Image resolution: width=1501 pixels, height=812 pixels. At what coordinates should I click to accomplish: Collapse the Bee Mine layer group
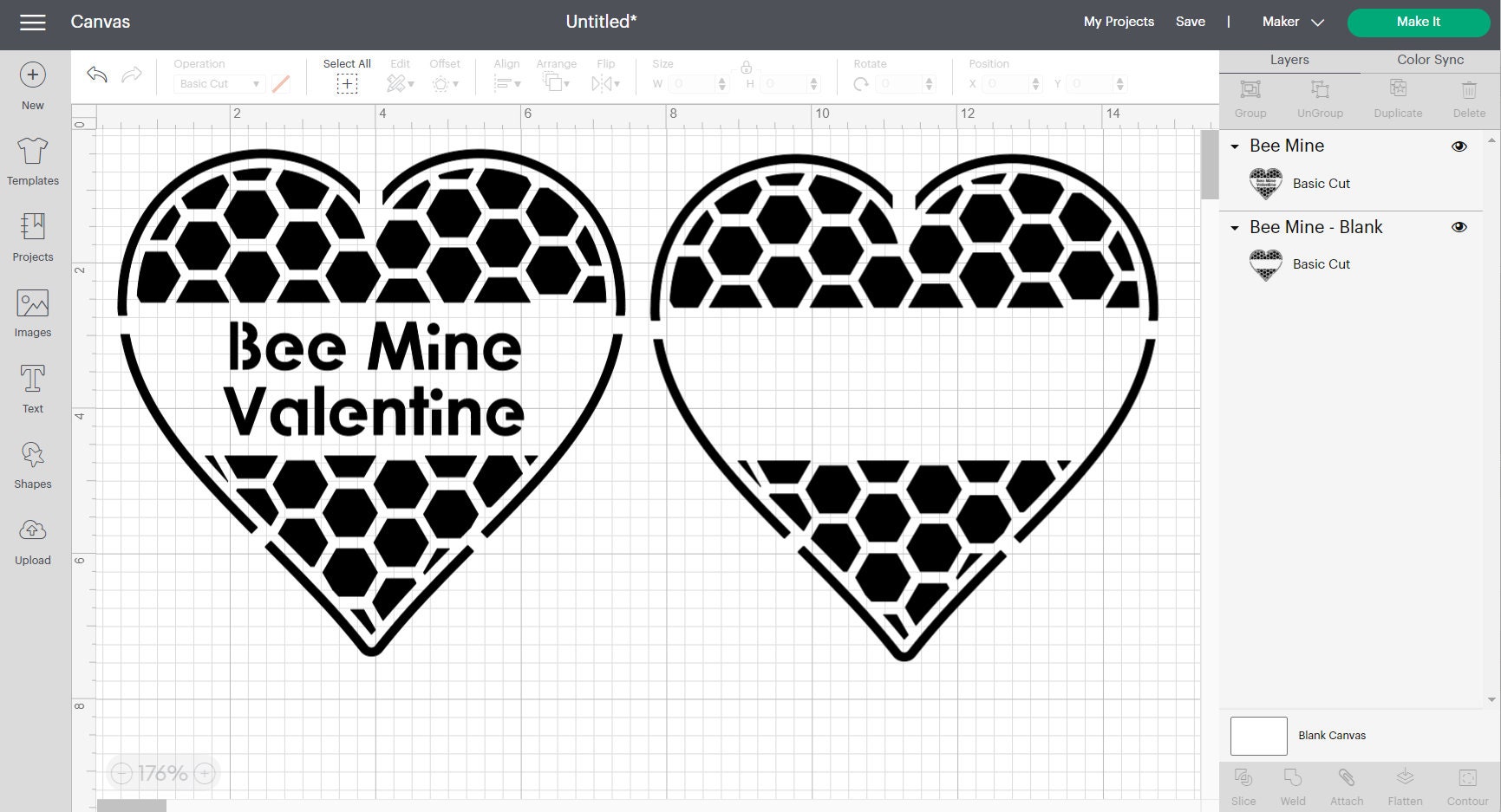point(1235,146)
